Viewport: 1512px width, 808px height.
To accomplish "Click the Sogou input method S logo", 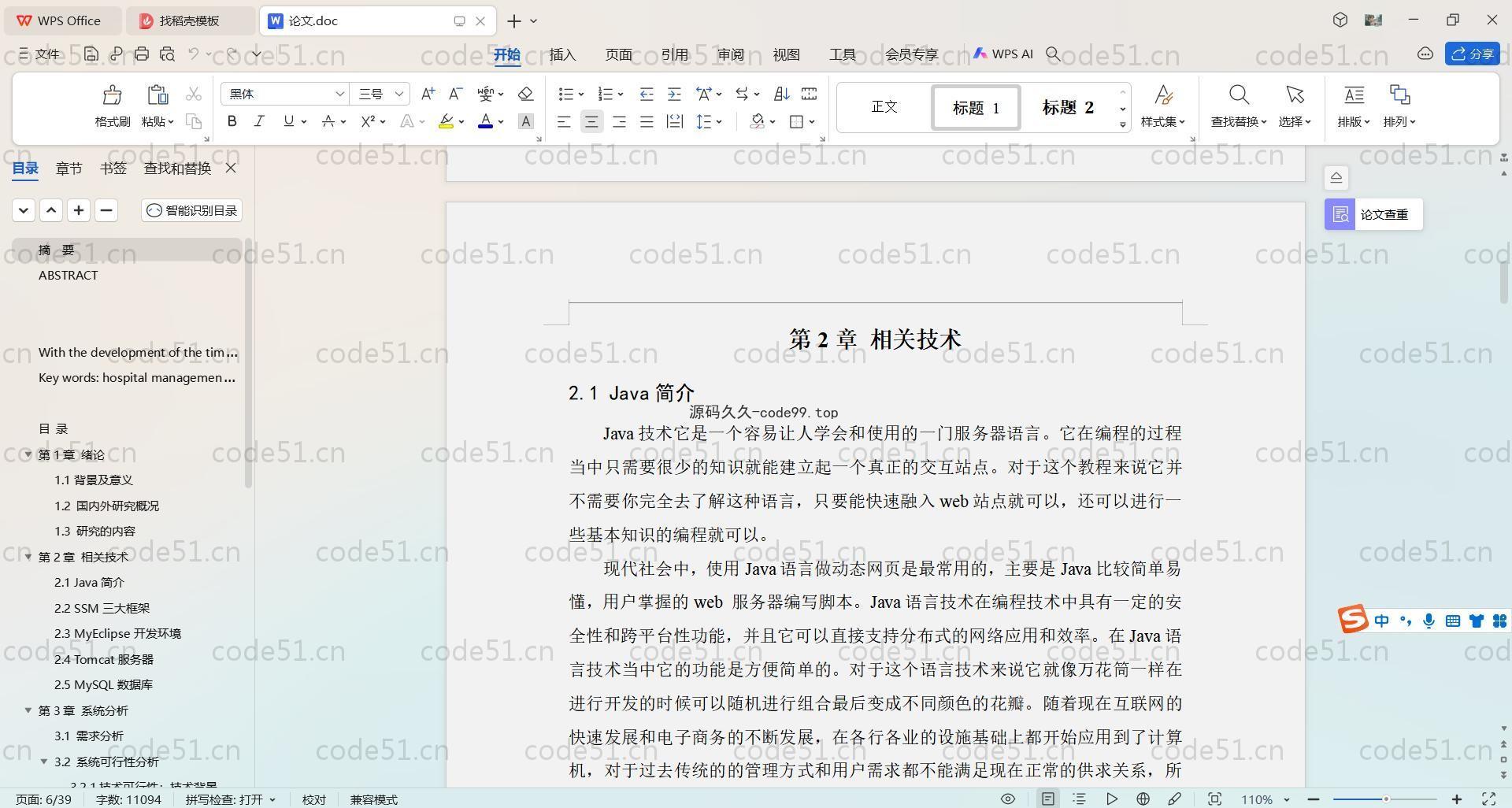I will click(x=1353, y=620).
